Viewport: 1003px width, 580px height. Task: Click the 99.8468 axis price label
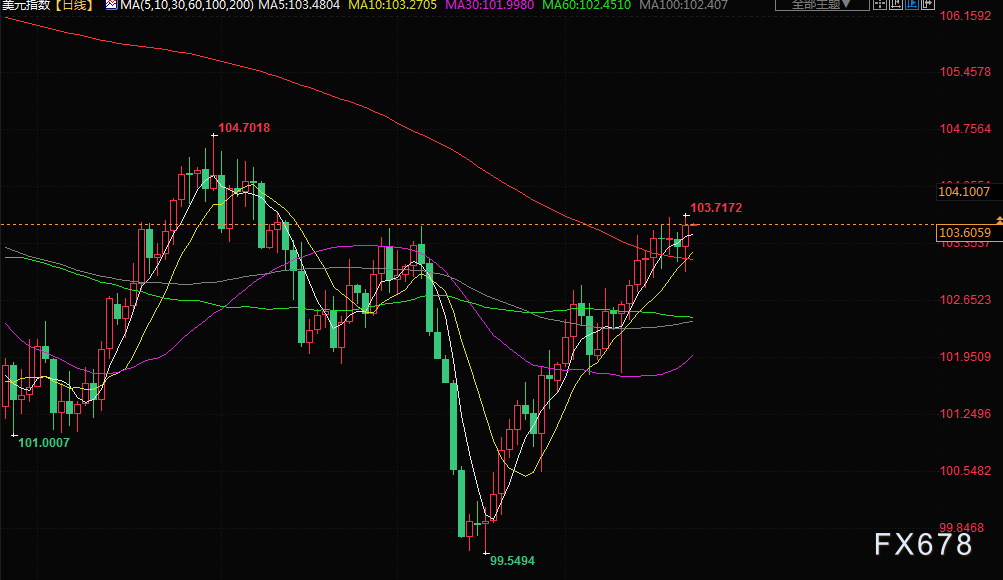click(961, 528)
